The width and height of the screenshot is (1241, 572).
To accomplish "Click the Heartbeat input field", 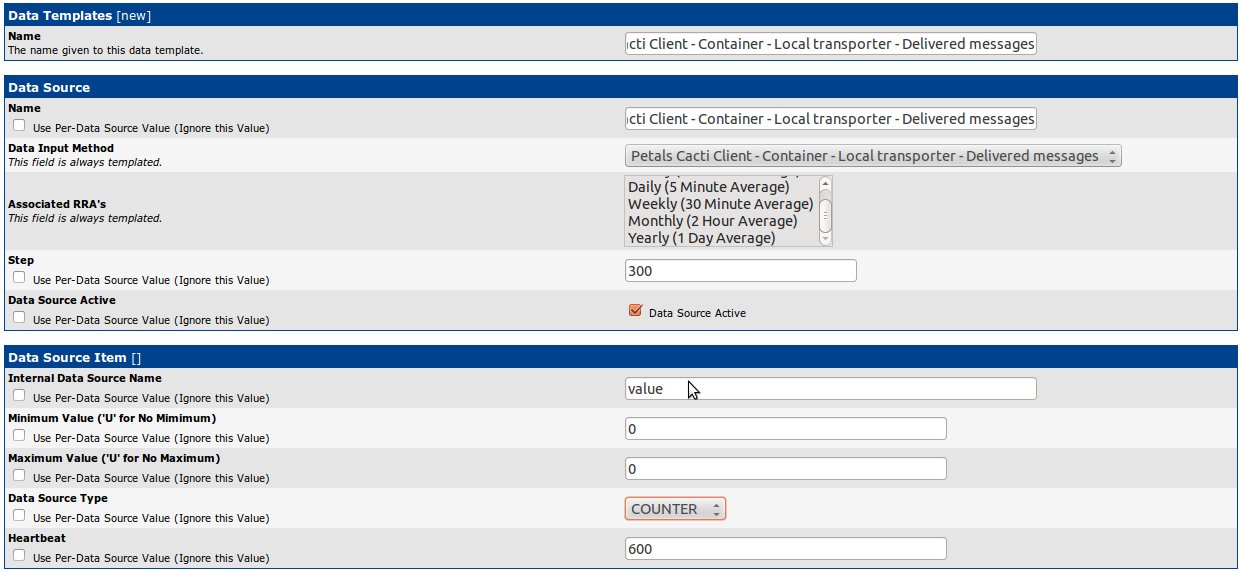I will (785, 549).
